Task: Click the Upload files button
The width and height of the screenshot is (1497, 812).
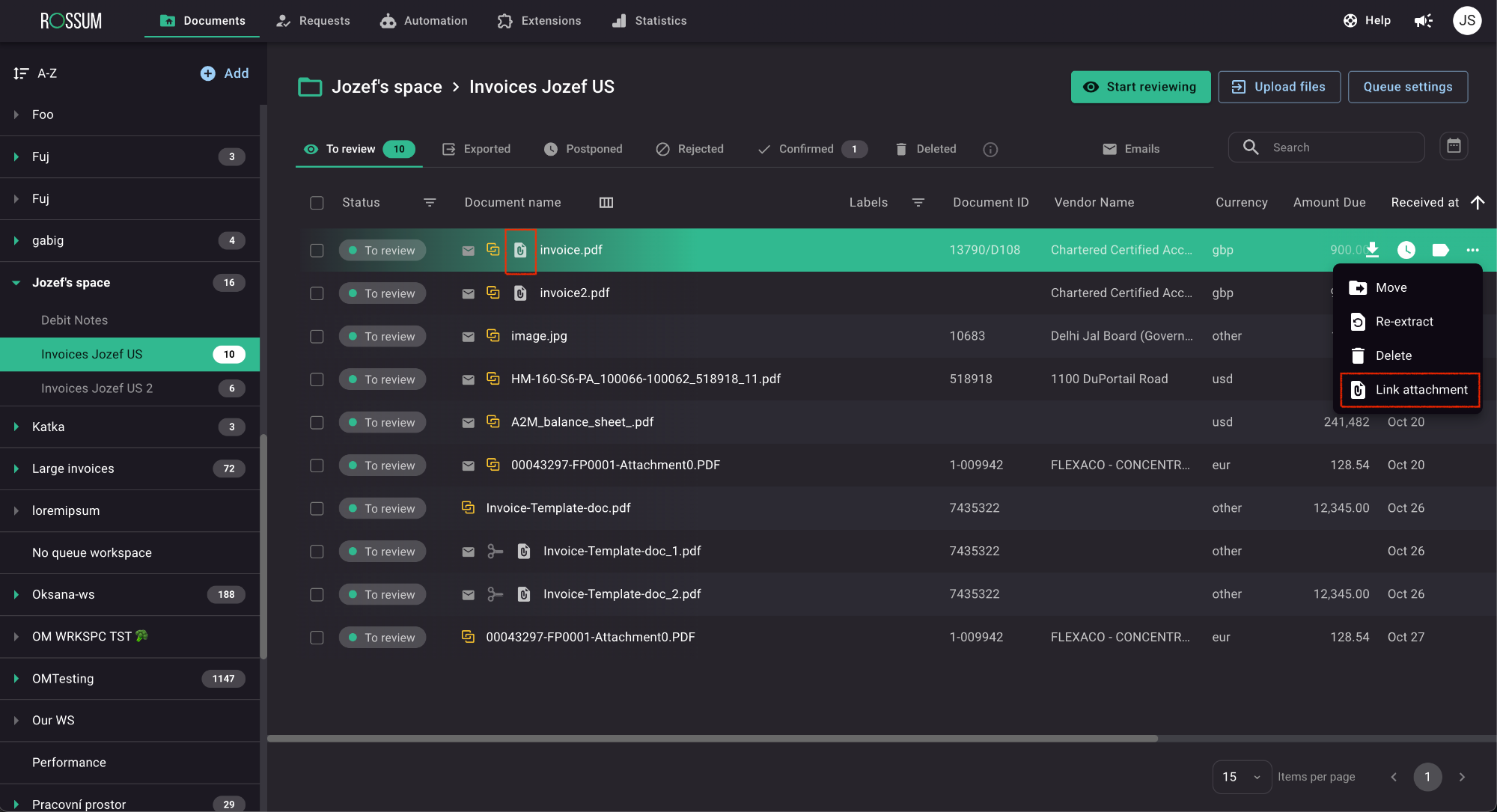Action: 1278,87
